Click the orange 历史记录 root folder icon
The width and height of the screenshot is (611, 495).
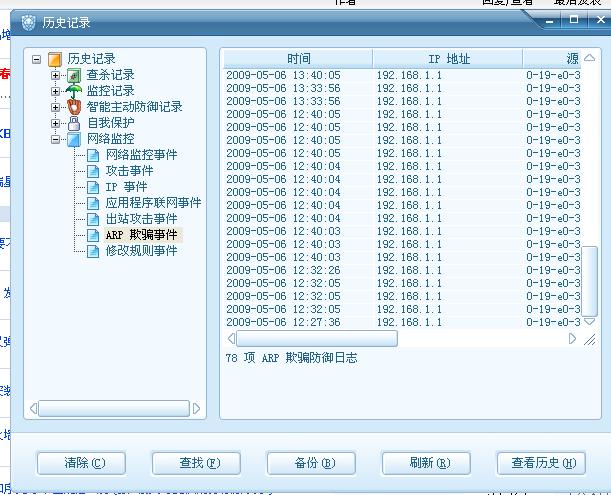[55, 59]
